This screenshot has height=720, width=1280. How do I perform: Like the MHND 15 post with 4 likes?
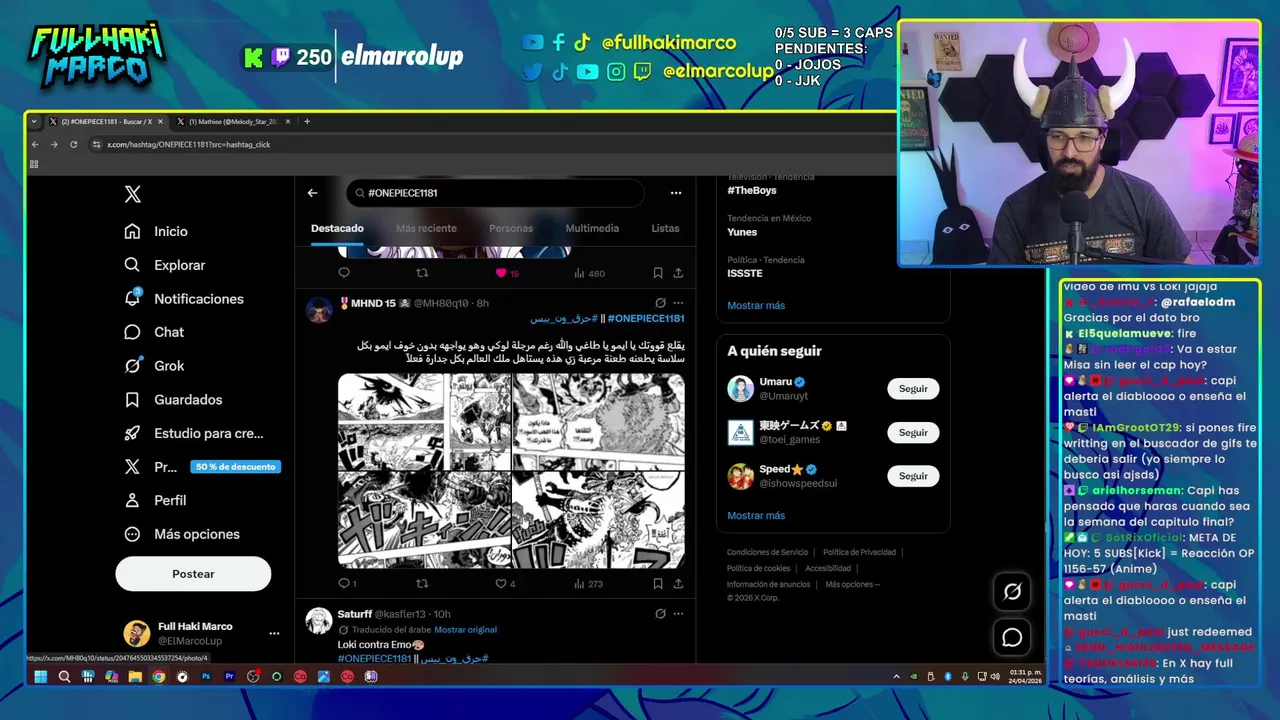(x=506, y=584)
